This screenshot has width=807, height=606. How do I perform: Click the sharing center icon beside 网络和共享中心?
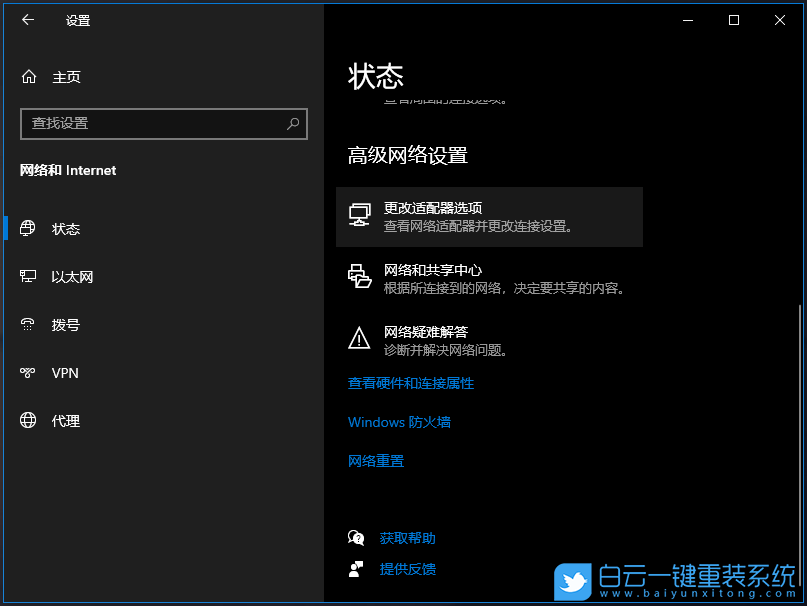[x=359, y=277]
